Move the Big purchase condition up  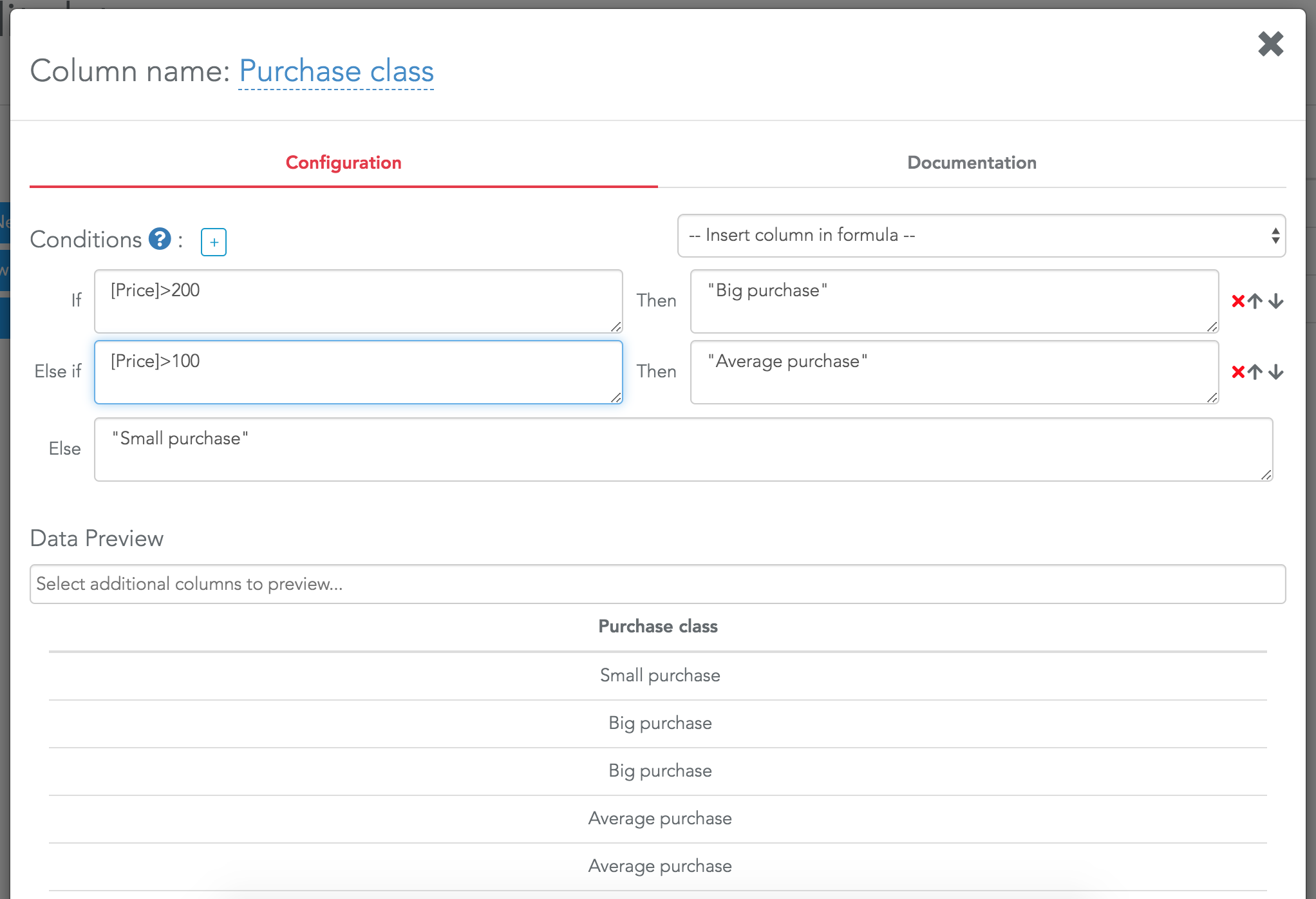point(1255,301)
